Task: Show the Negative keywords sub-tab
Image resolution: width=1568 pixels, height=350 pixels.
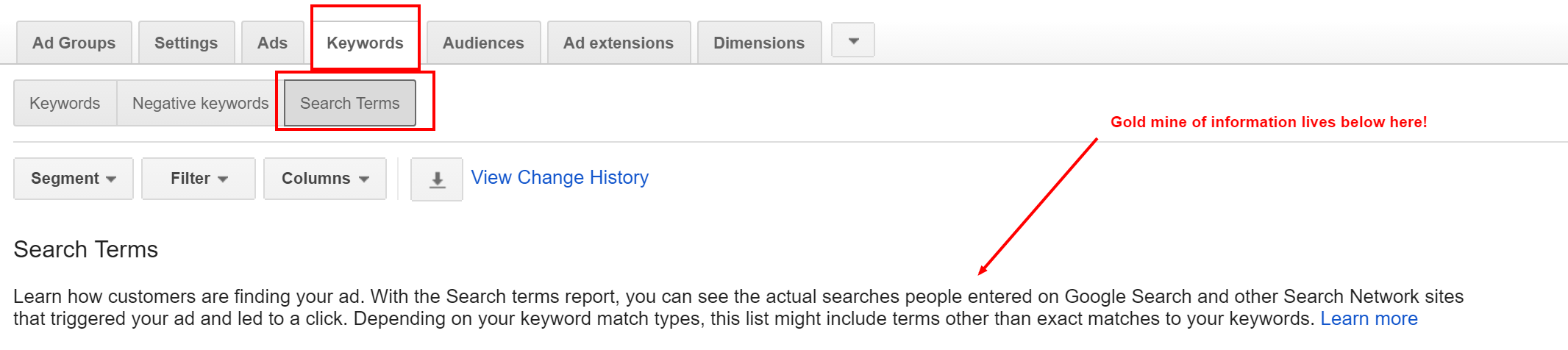Action: coord(200,103)
